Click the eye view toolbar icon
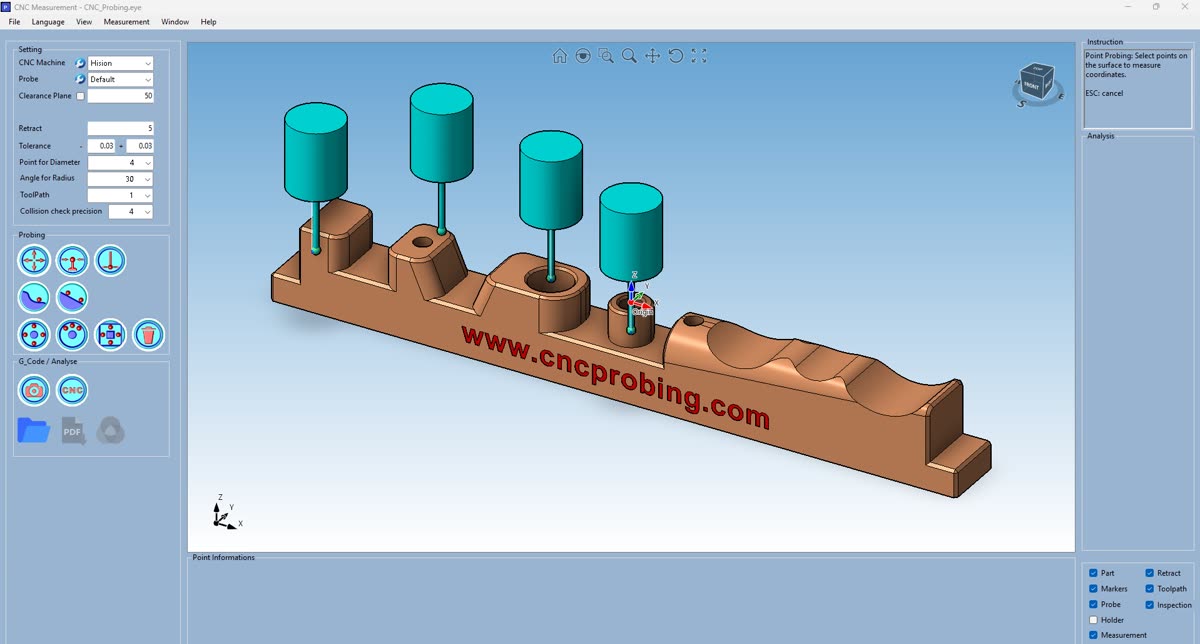This screenshot has width=1200, height=644. pyautogui.click(x=583, y=56)
